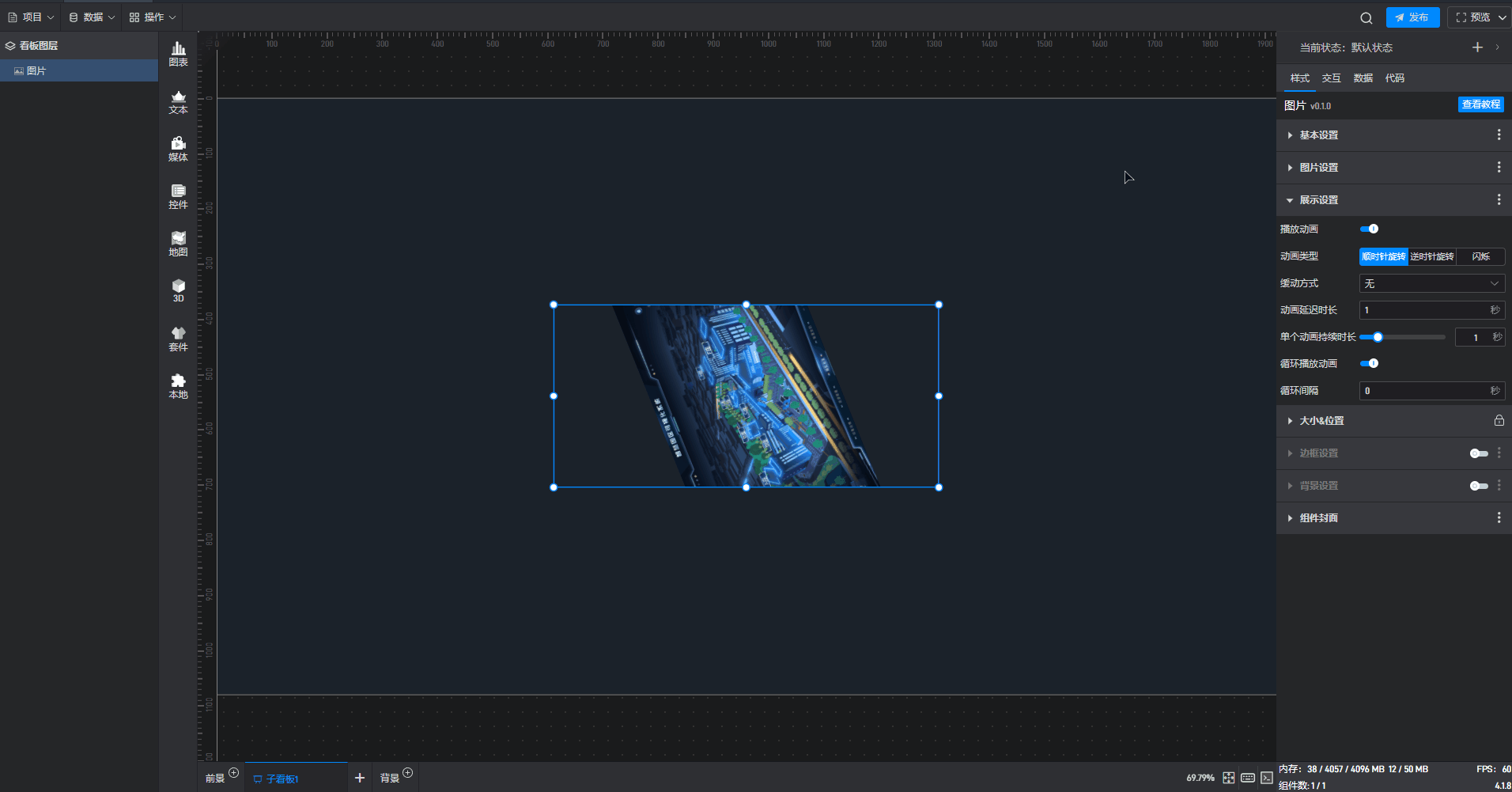
Task: Click the 查看教程 tutorial button
Action: [1480, 104]
